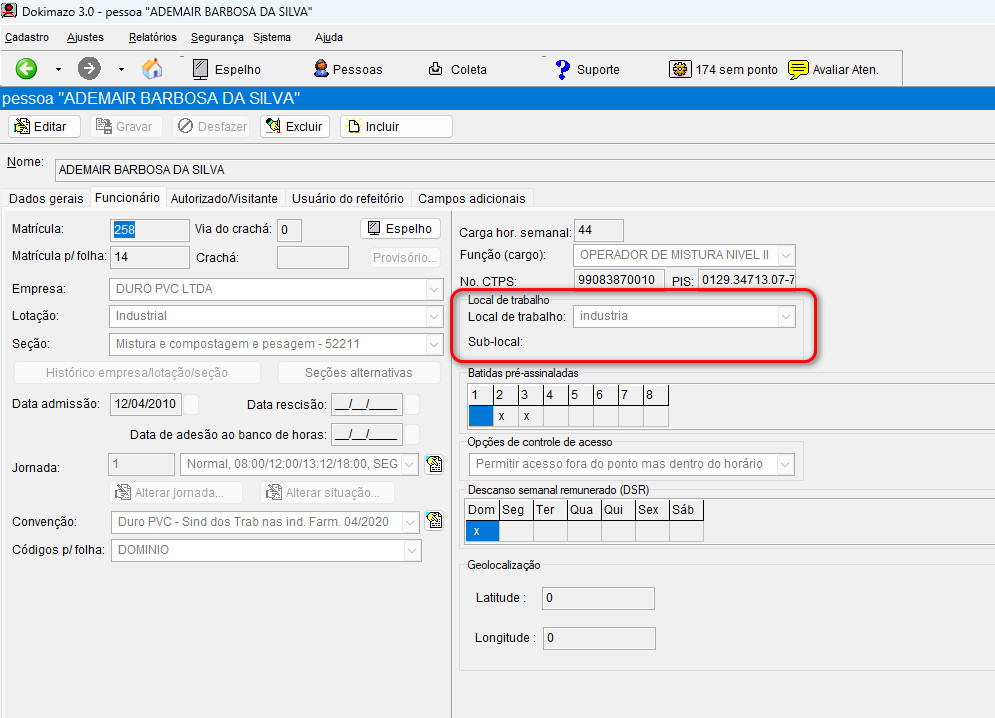The height and width of the screenshot is (718, 995).
Task: Click the green back arrow icon
Action: pyautogui.click(x=26, y=69)
